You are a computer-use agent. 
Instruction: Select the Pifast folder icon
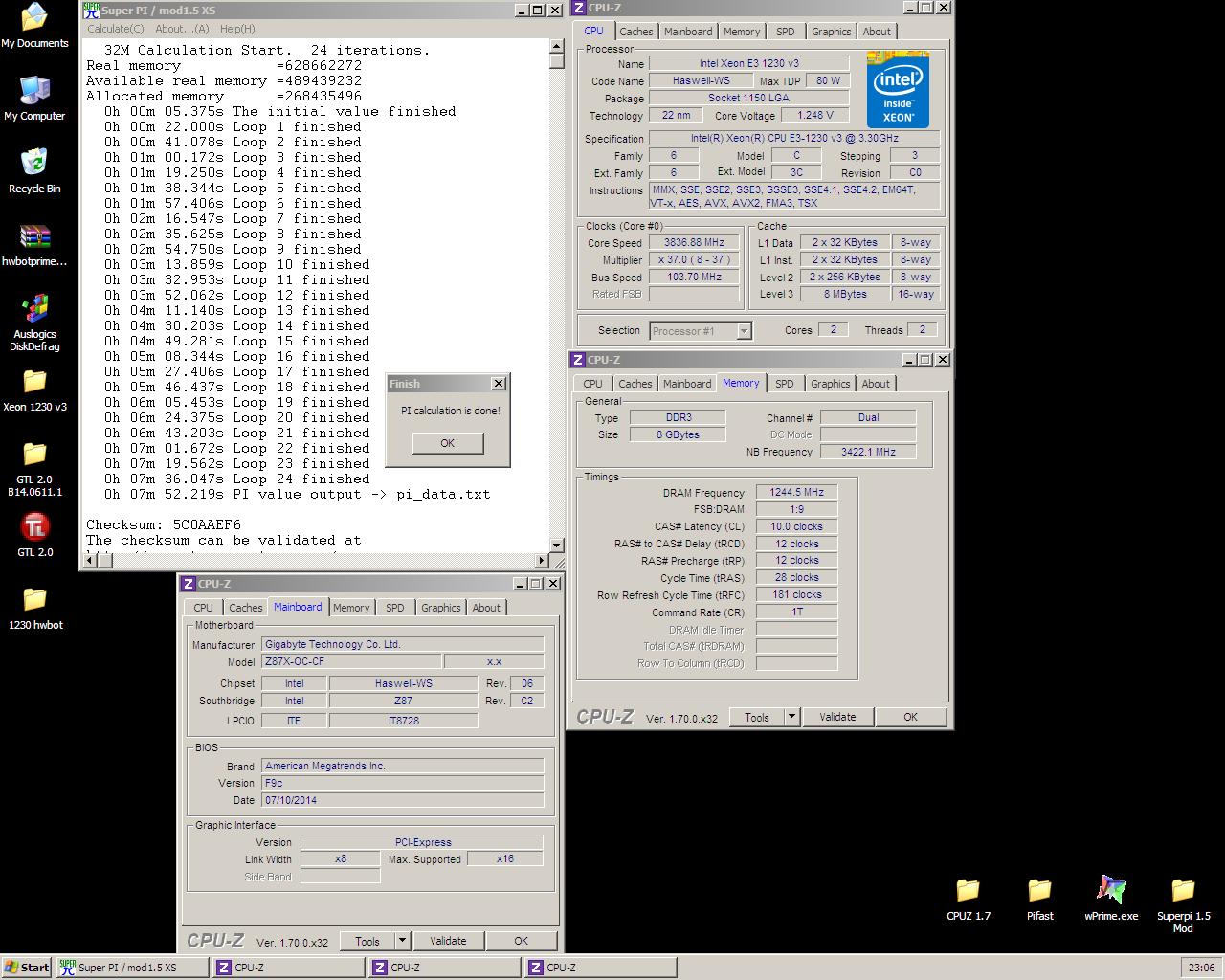(1039, 890)
